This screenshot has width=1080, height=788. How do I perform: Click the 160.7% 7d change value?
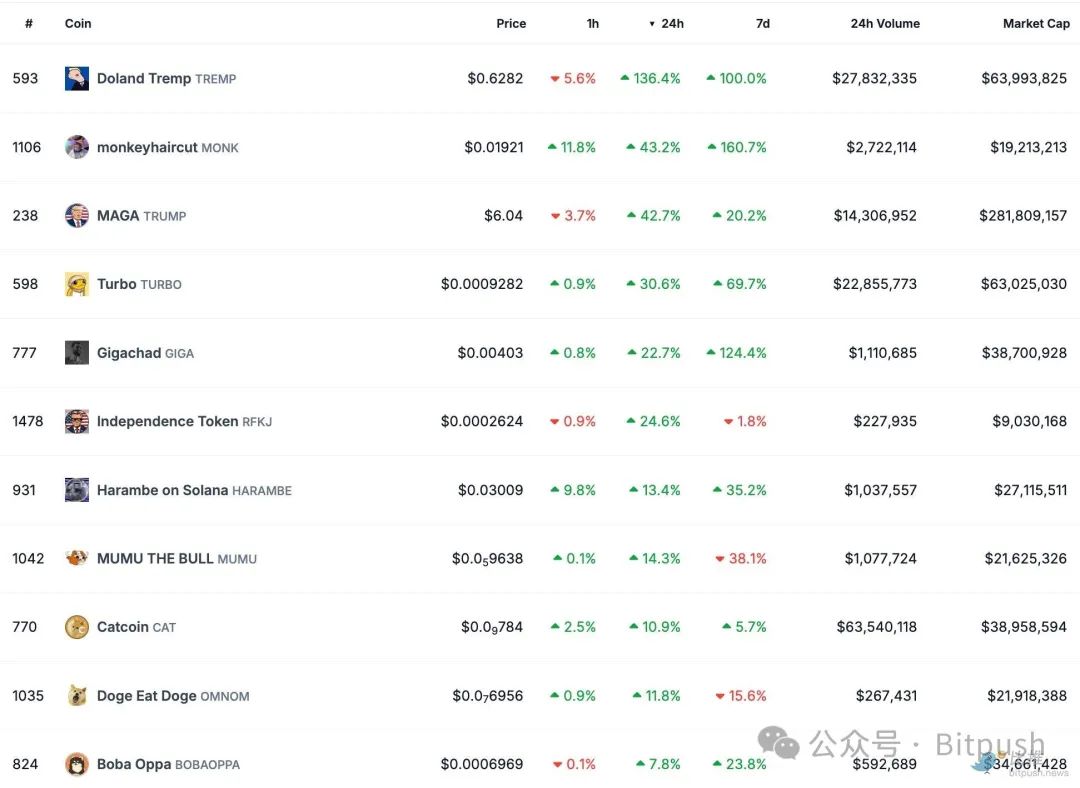[743, 147]
